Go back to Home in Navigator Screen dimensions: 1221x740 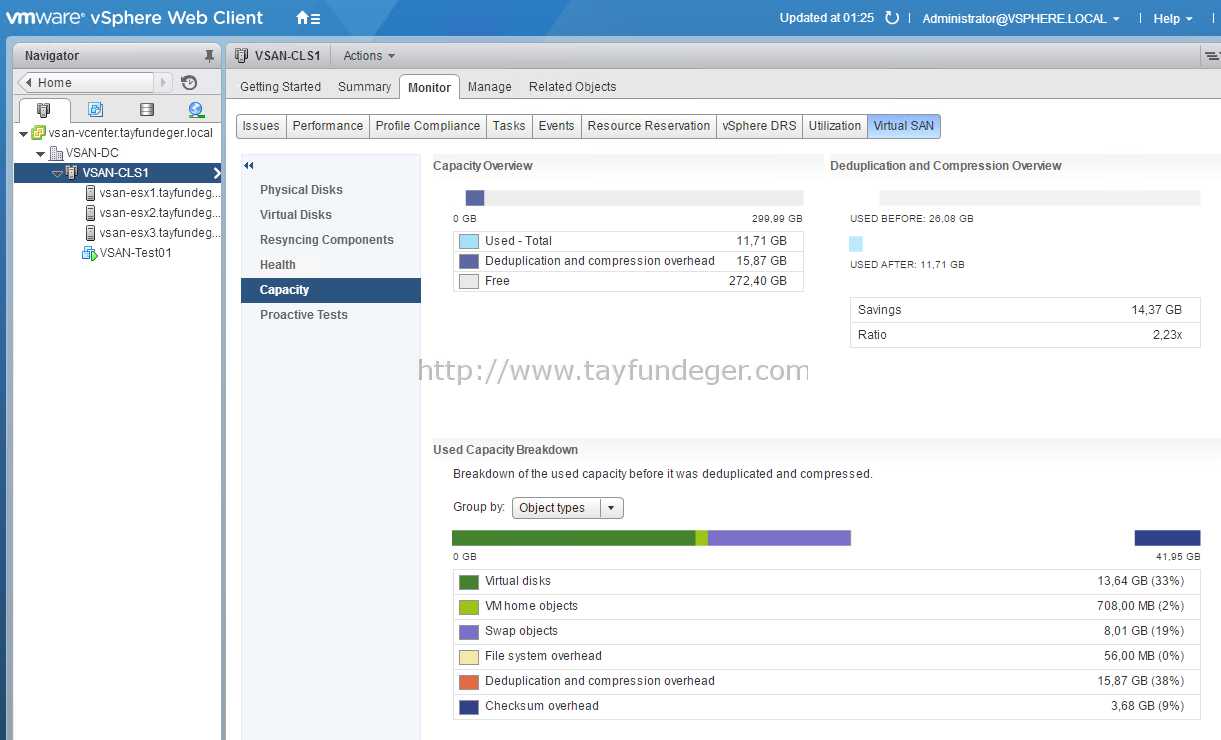pyautogui.click(x=87, y=83)
